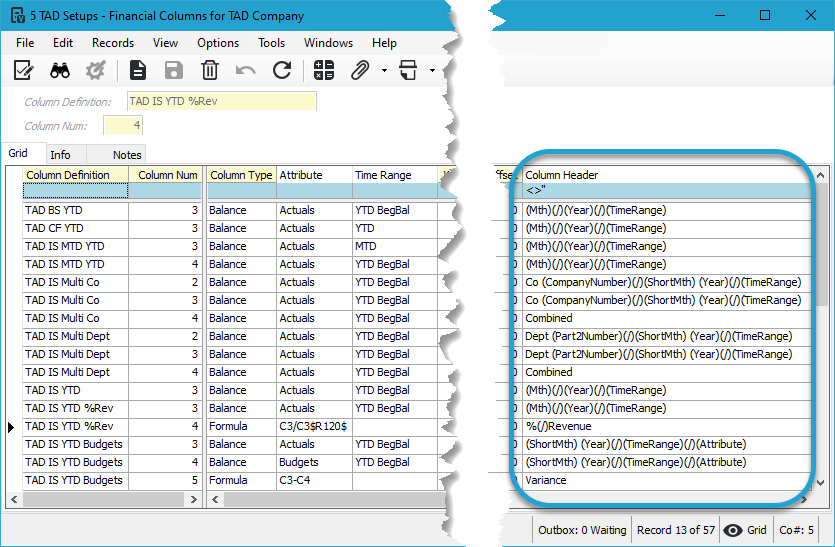Expand the print options dropdown arrow
835x547 pixels.
point(432,70)
